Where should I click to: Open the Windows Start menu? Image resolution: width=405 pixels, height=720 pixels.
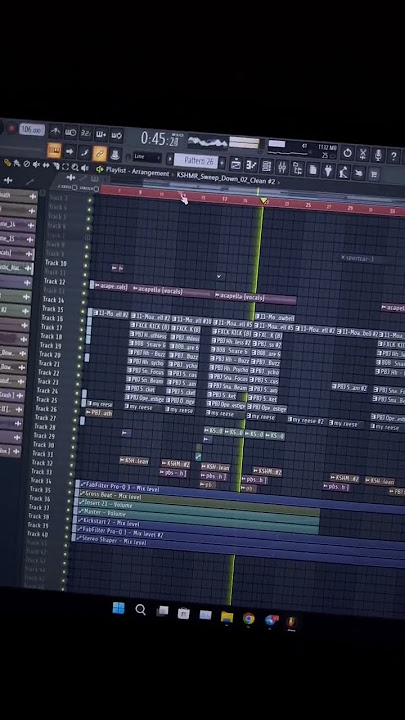[118, 608]
